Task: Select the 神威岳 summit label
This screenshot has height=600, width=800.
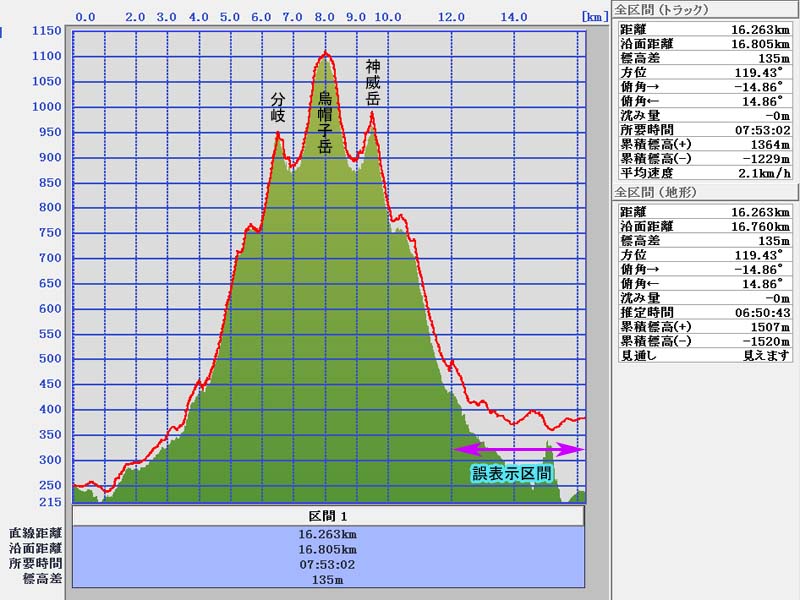Action: 373,83
